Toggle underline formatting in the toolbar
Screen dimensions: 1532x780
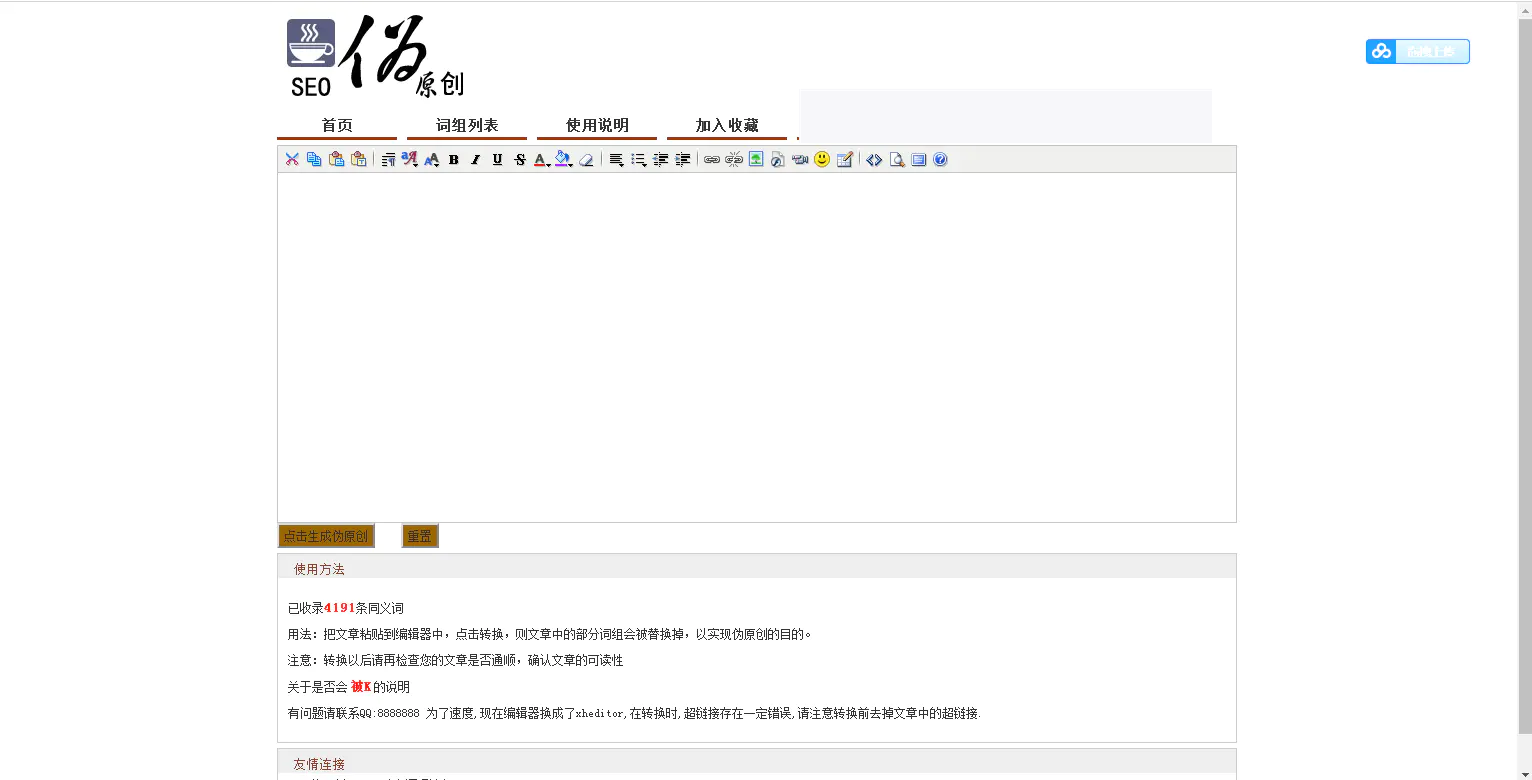pos(496,159)
